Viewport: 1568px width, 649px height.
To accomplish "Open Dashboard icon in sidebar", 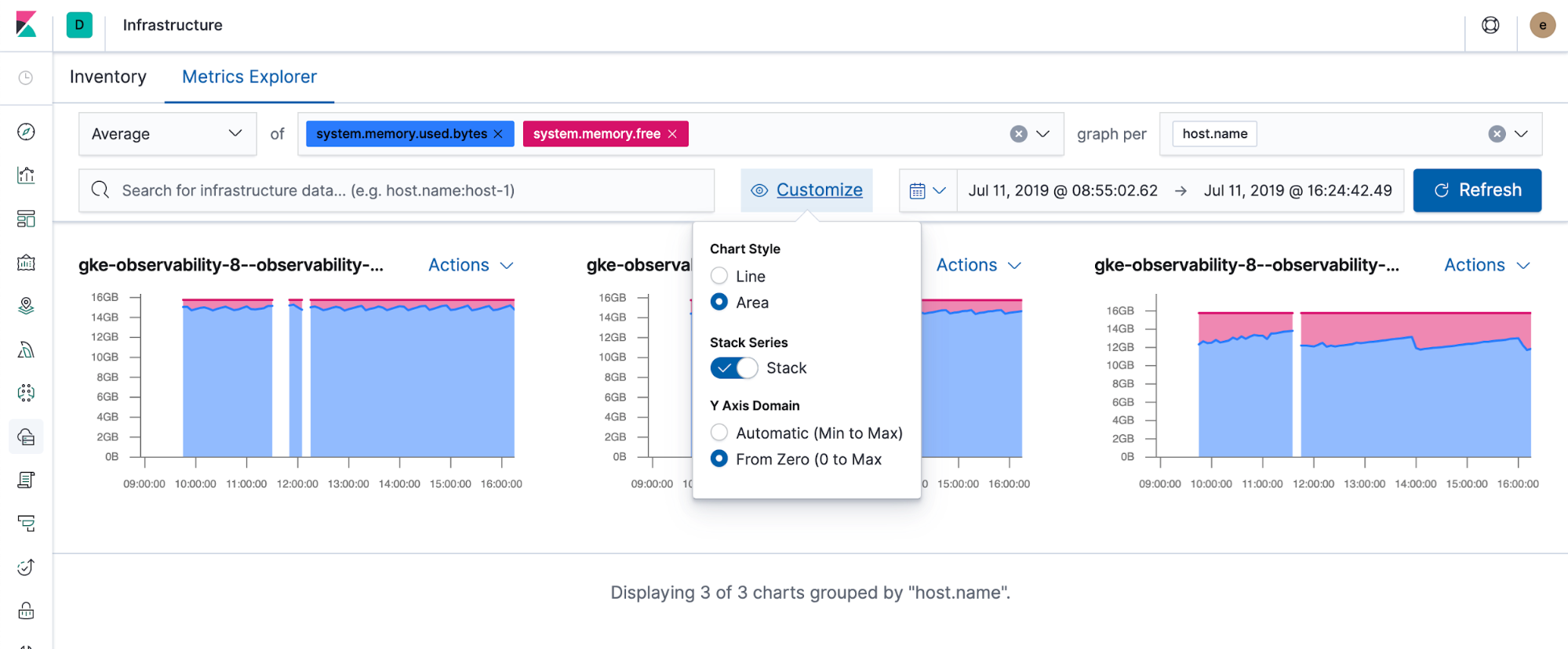I will pyautogui.click(x=26, y=219).
